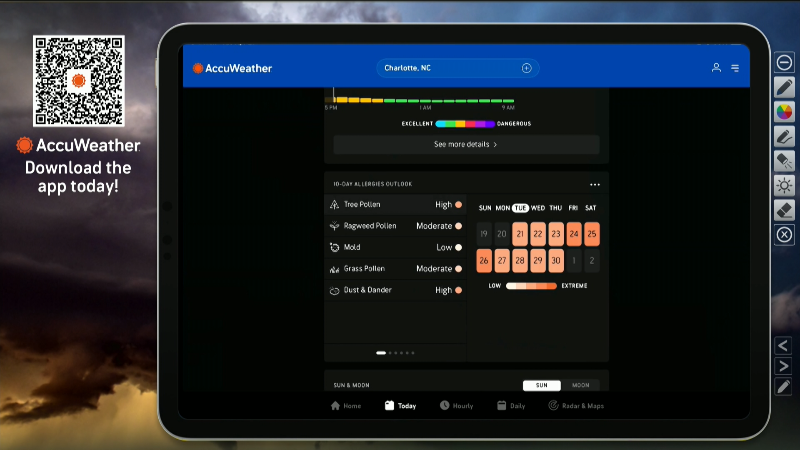Screen dimensions: 800x450
Task: Click plus icon in Charlotte location field
Action: [x=526, y=68]
